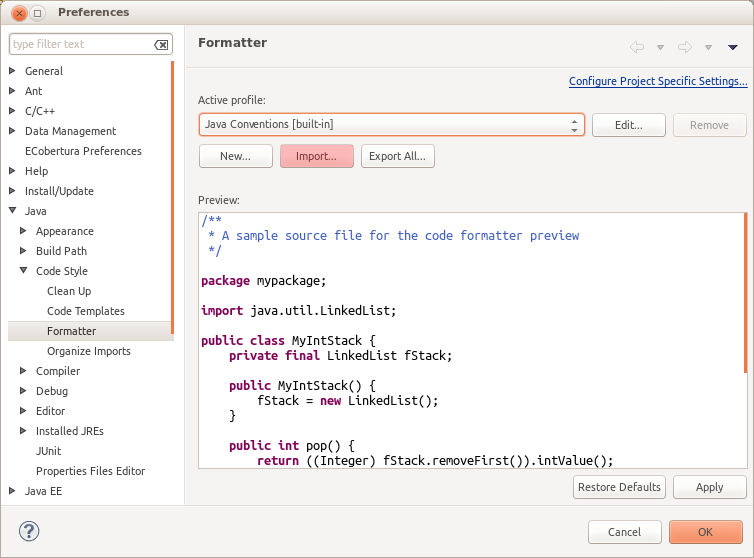The width and height of the screenshot is (754, 558).
Task: Go back with the left arrow icon
Action: tap(637, 47)
